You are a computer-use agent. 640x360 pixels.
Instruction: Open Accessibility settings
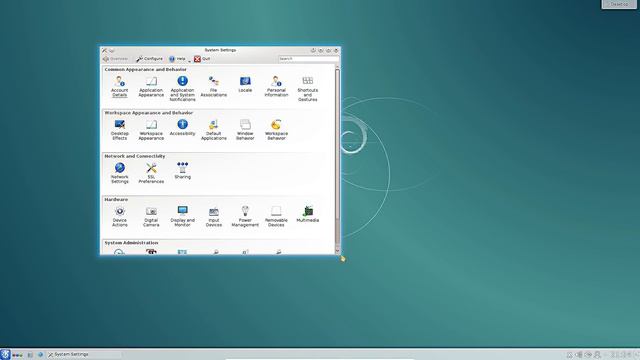point(182,127)
